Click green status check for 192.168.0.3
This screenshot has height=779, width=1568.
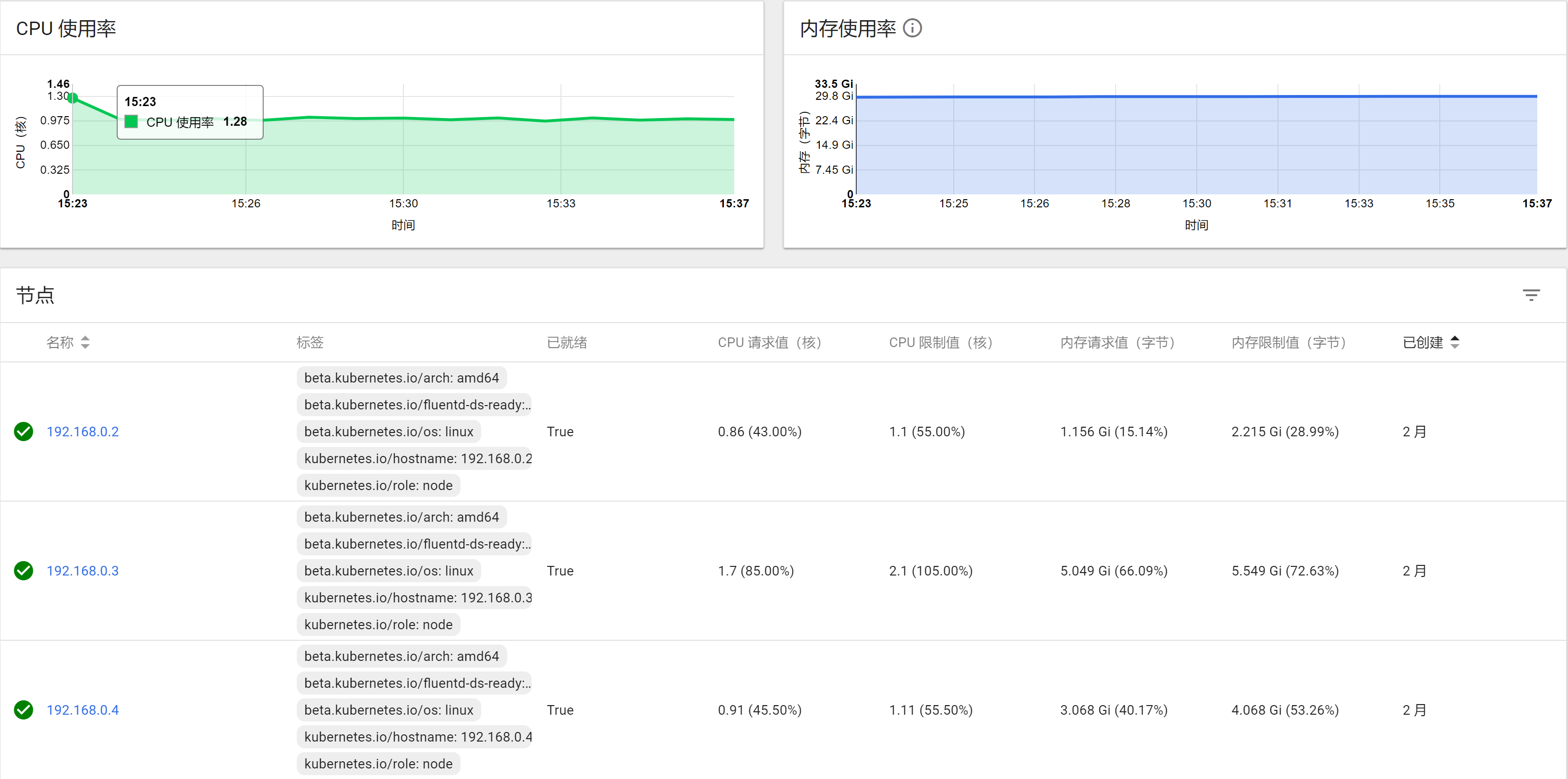[24, 571]
